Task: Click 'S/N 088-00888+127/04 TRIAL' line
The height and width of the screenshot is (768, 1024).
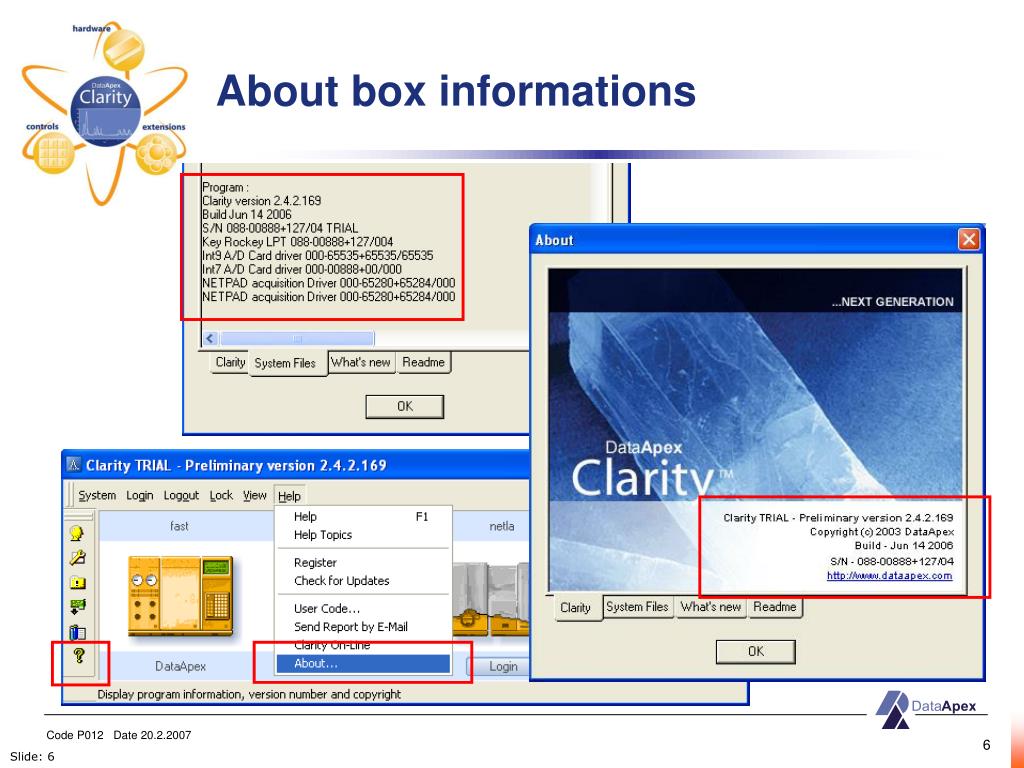Action: pyautogui.click(x=280, y=229)
